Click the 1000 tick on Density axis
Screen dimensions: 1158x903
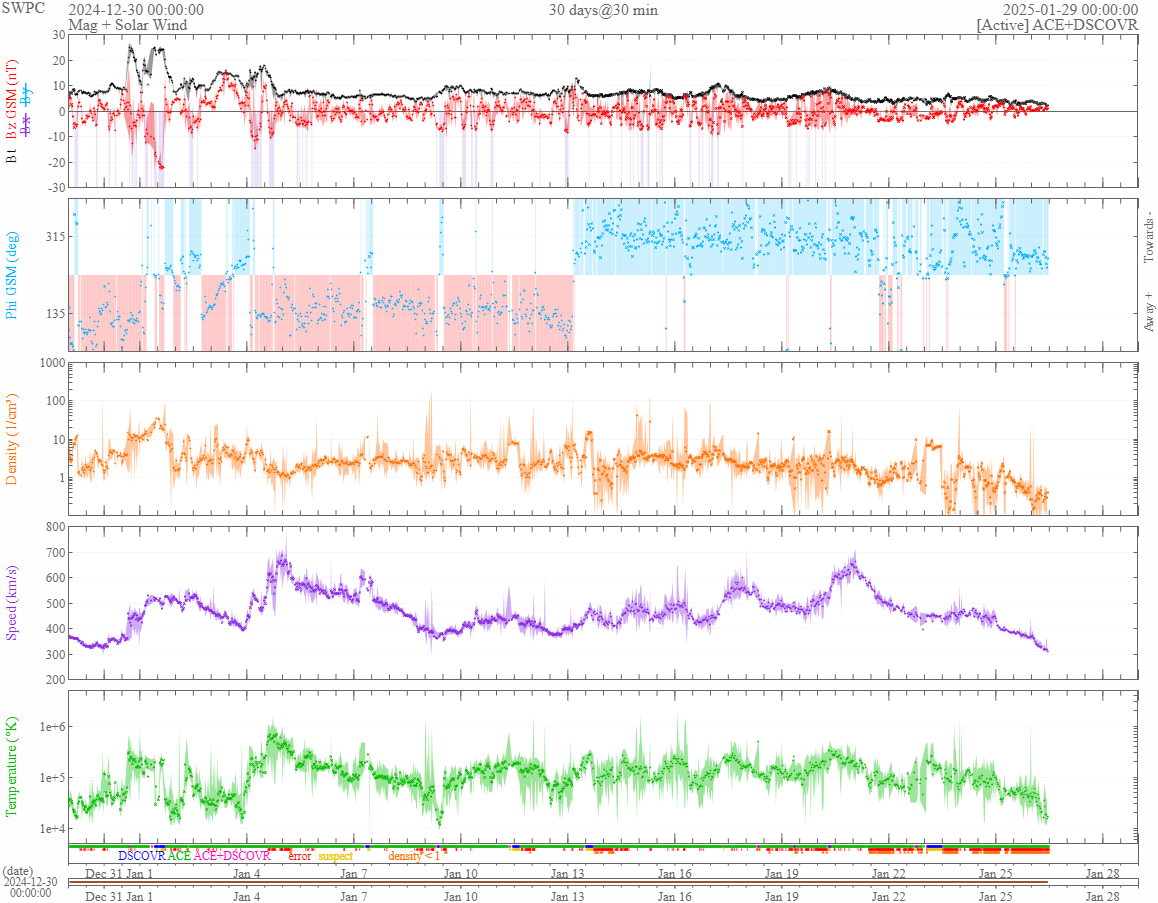[52, 363]
